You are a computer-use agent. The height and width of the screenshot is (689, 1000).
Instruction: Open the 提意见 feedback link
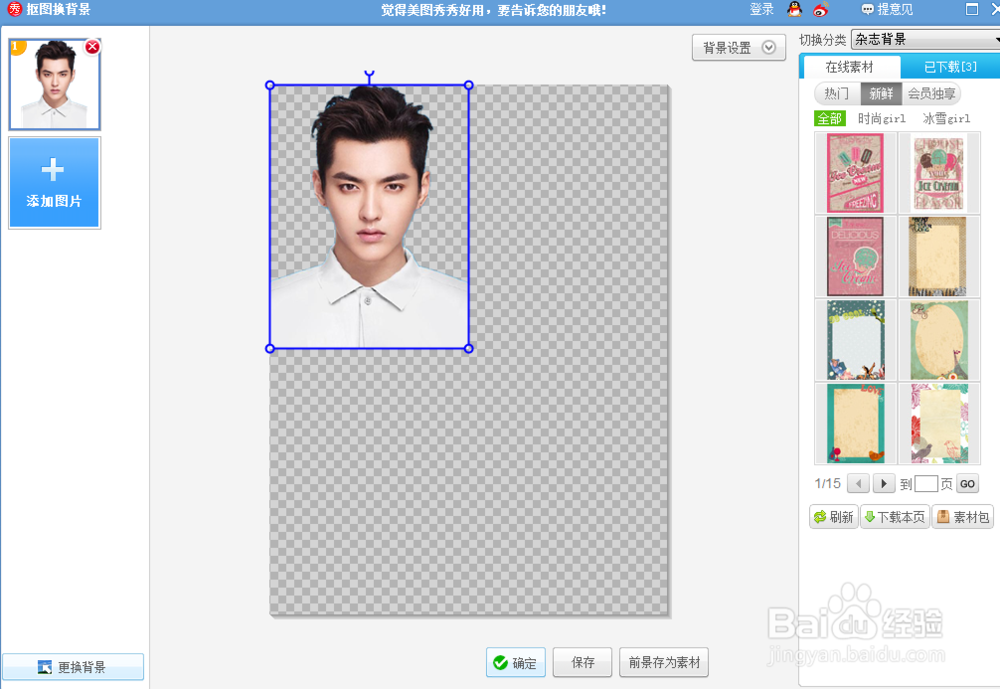point(887,10)
